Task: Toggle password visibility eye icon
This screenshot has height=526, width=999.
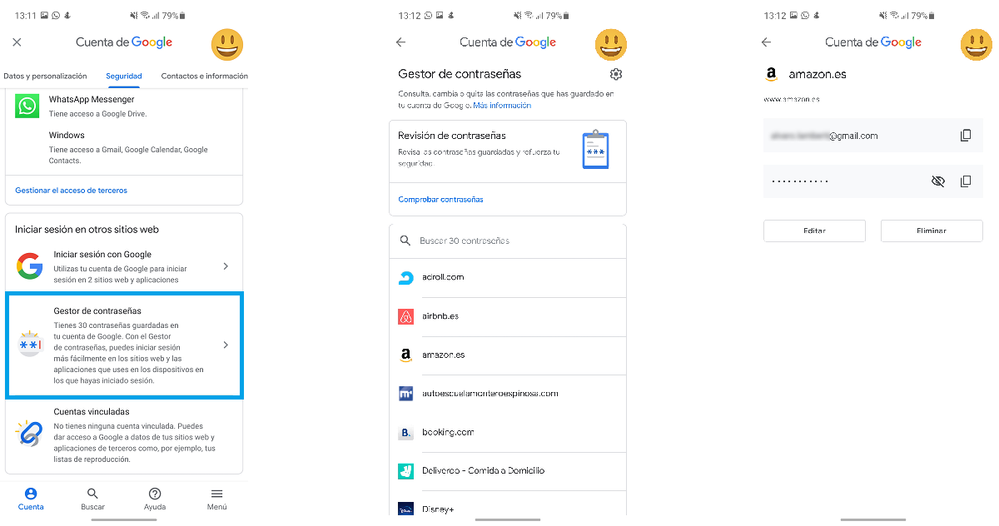Action: (x=938, y=181)
